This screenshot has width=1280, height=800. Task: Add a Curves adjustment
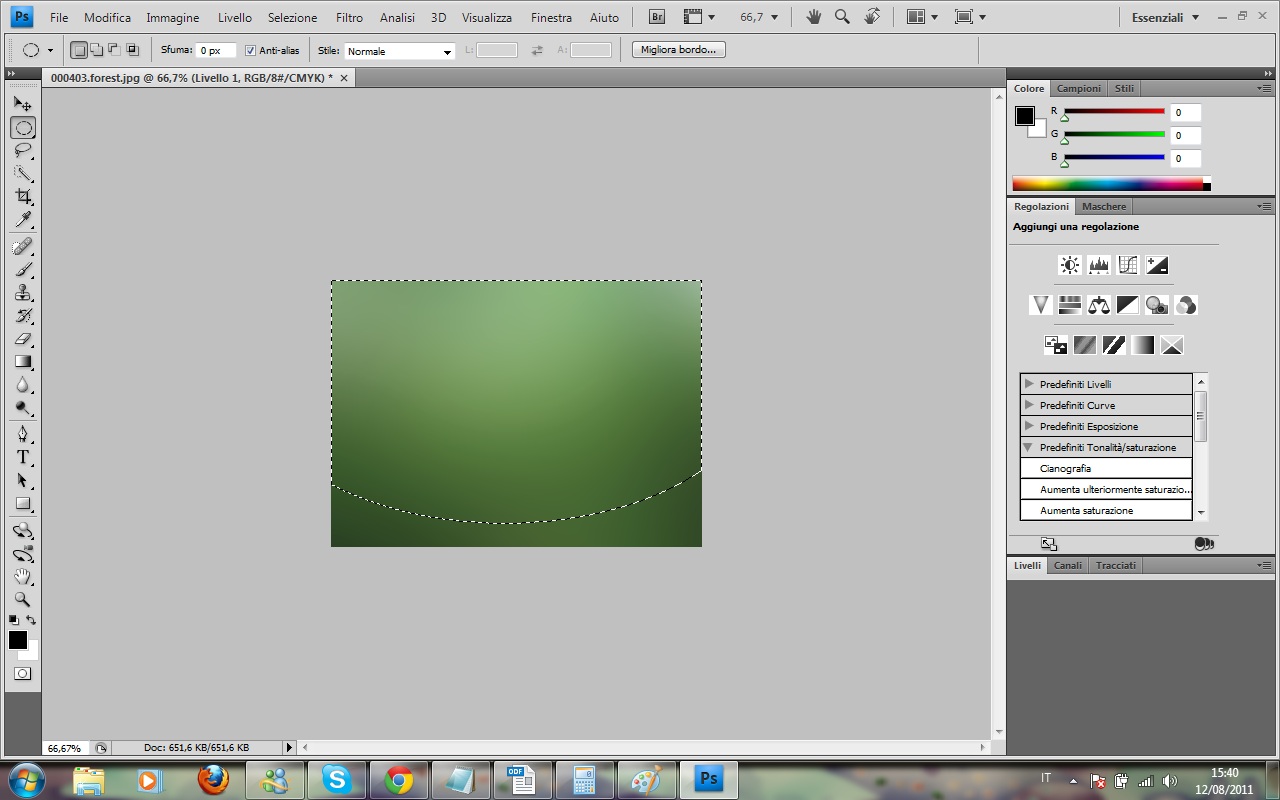[x=1126, y=265]
